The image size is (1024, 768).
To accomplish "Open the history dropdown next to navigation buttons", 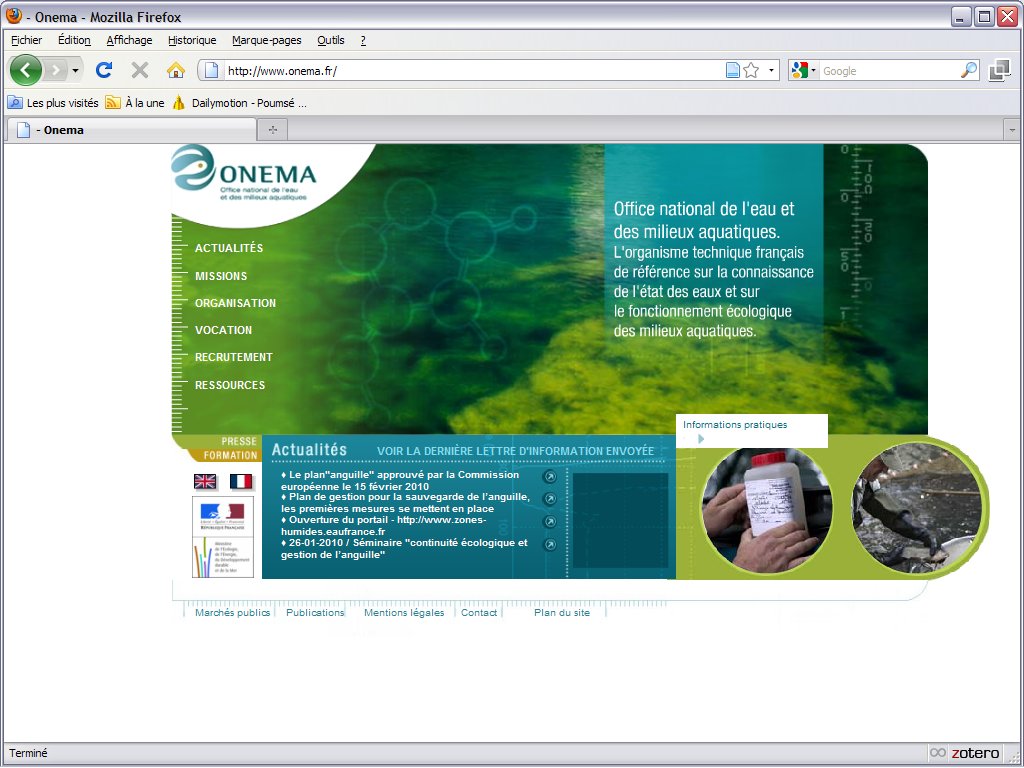I will click(x=75, y=71).
